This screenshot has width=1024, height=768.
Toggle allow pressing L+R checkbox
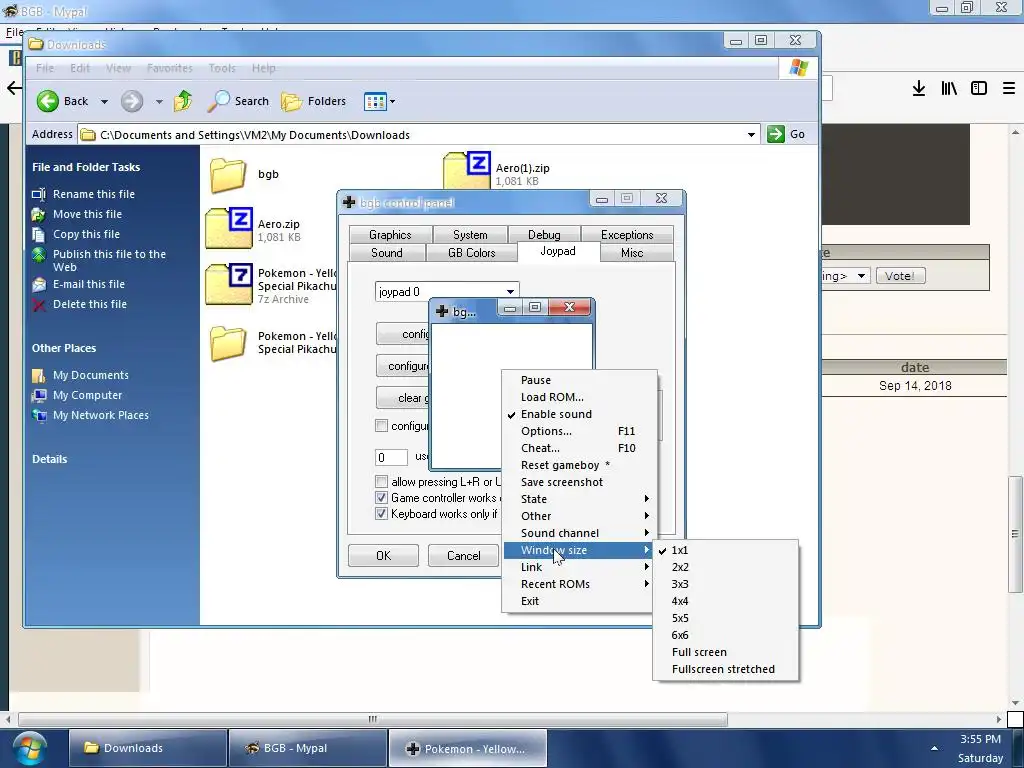click(x=381, y=482)
